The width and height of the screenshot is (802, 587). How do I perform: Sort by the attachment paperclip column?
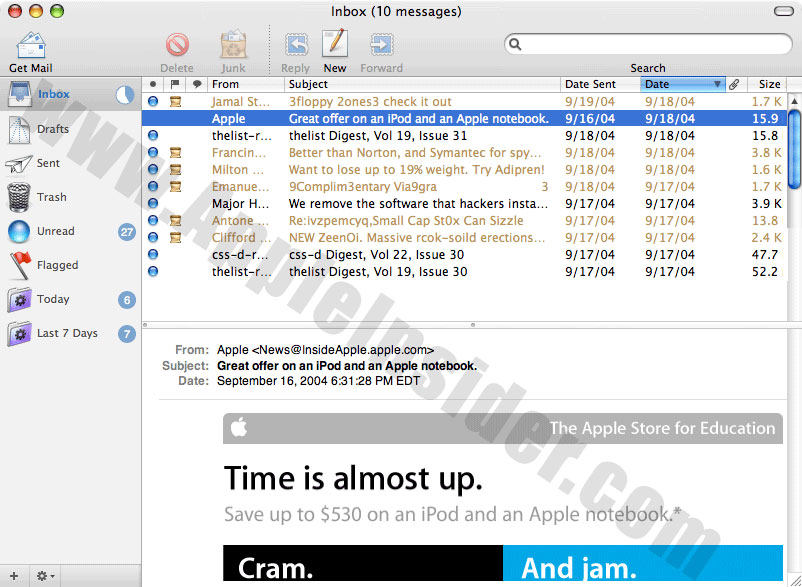click(734, 84)
